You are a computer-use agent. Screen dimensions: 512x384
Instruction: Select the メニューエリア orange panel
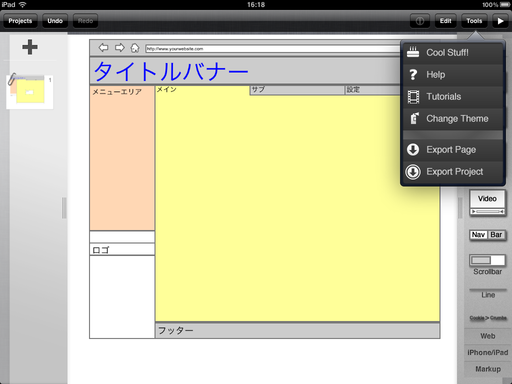click(122, 158)
